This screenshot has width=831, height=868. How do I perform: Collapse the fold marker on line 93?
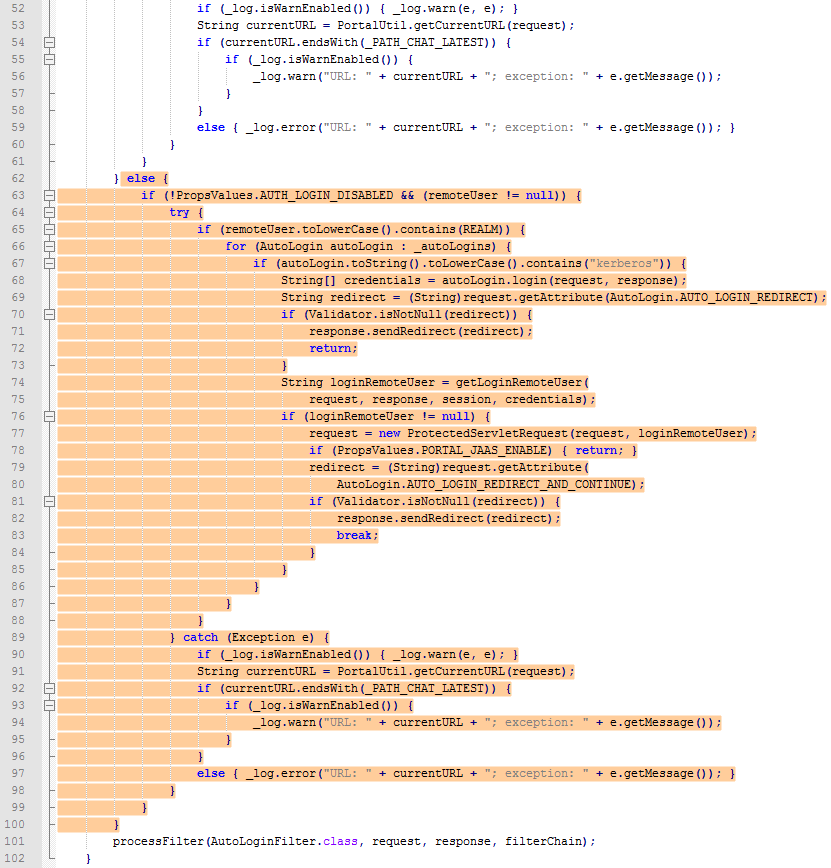[x=49, y=705]
